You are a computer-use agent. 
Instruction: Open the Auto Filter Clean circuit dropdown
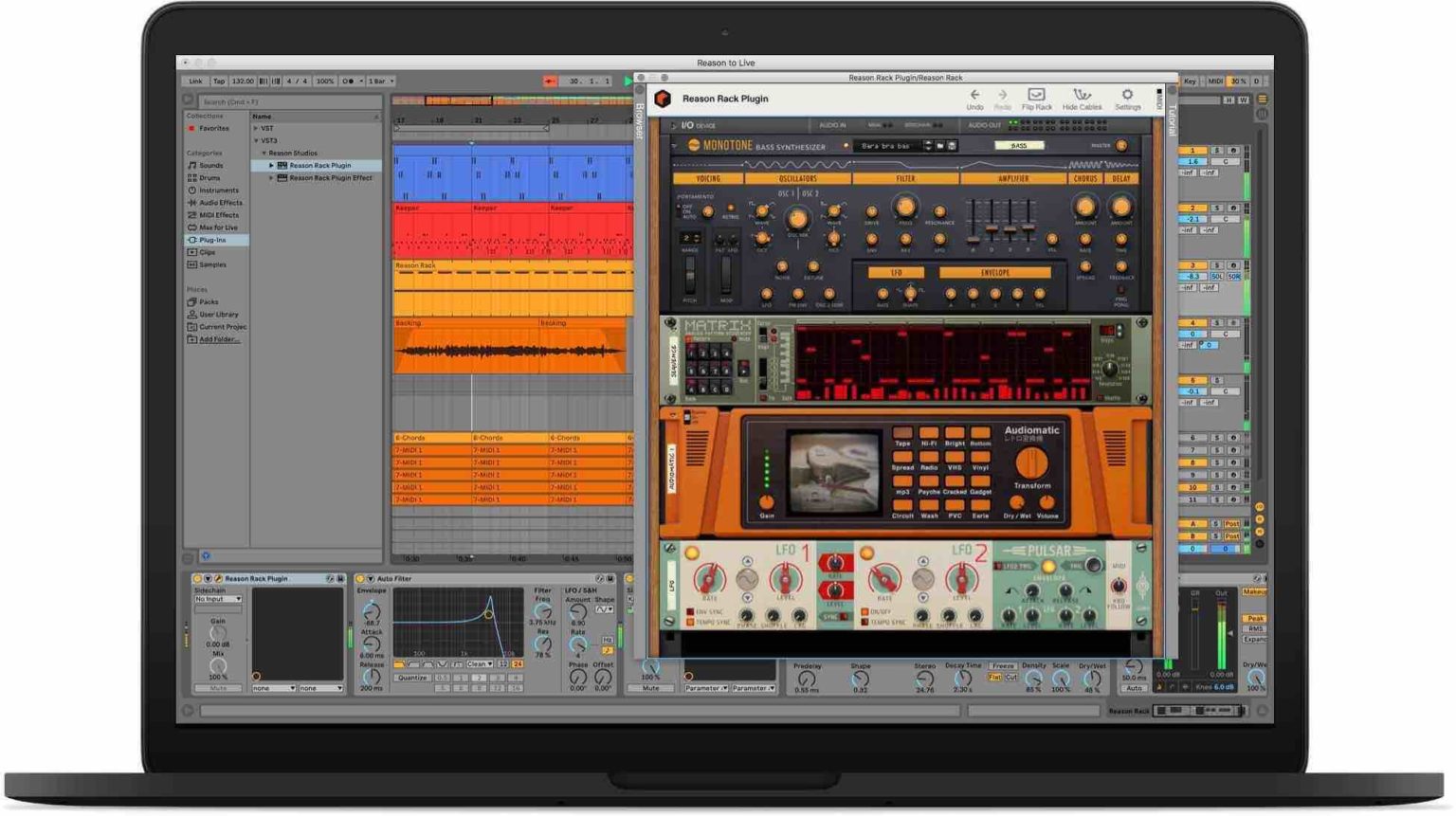[480, 664]
